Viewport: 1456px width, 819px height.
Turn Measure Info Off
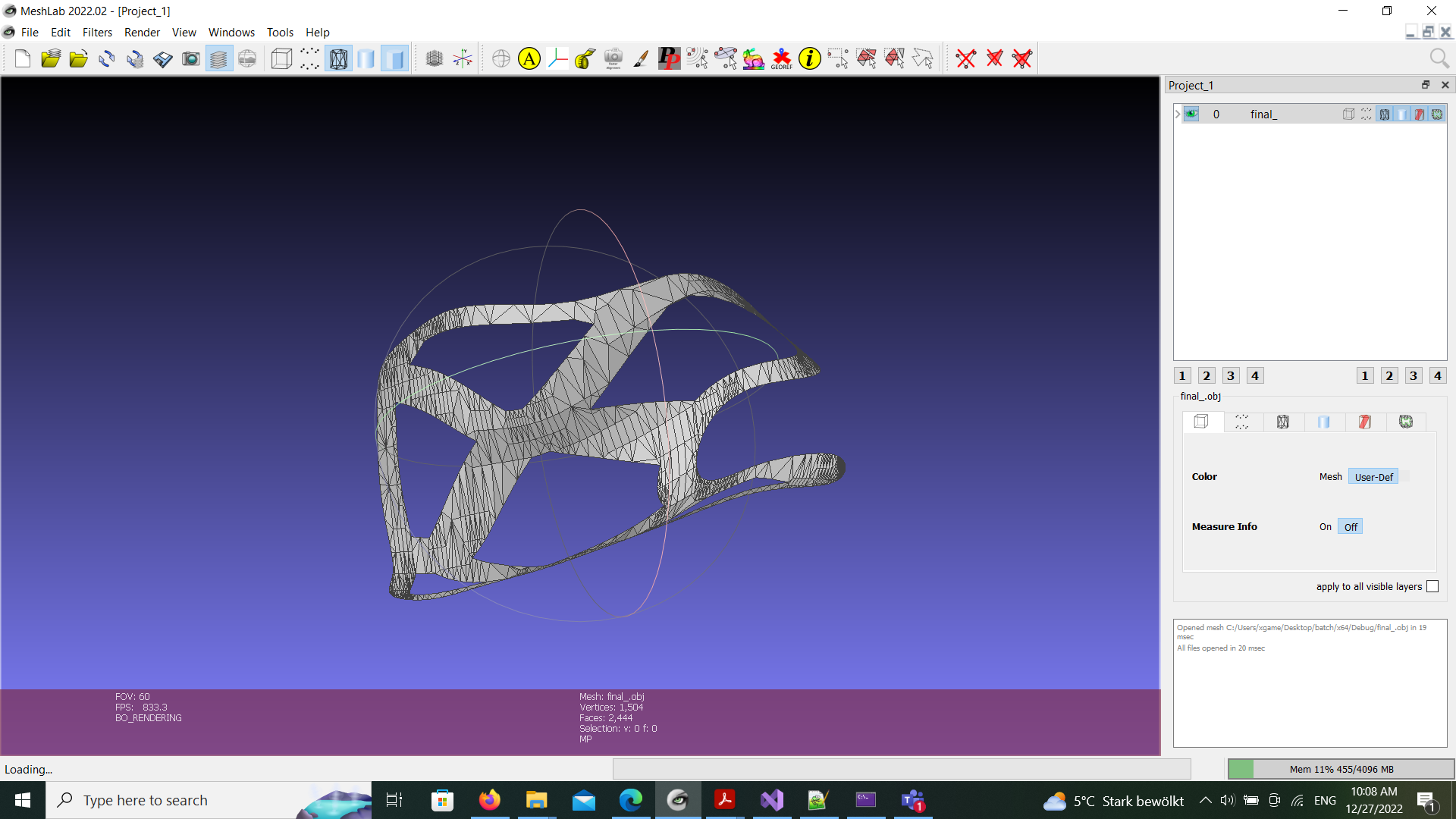tap(1351, 527)
